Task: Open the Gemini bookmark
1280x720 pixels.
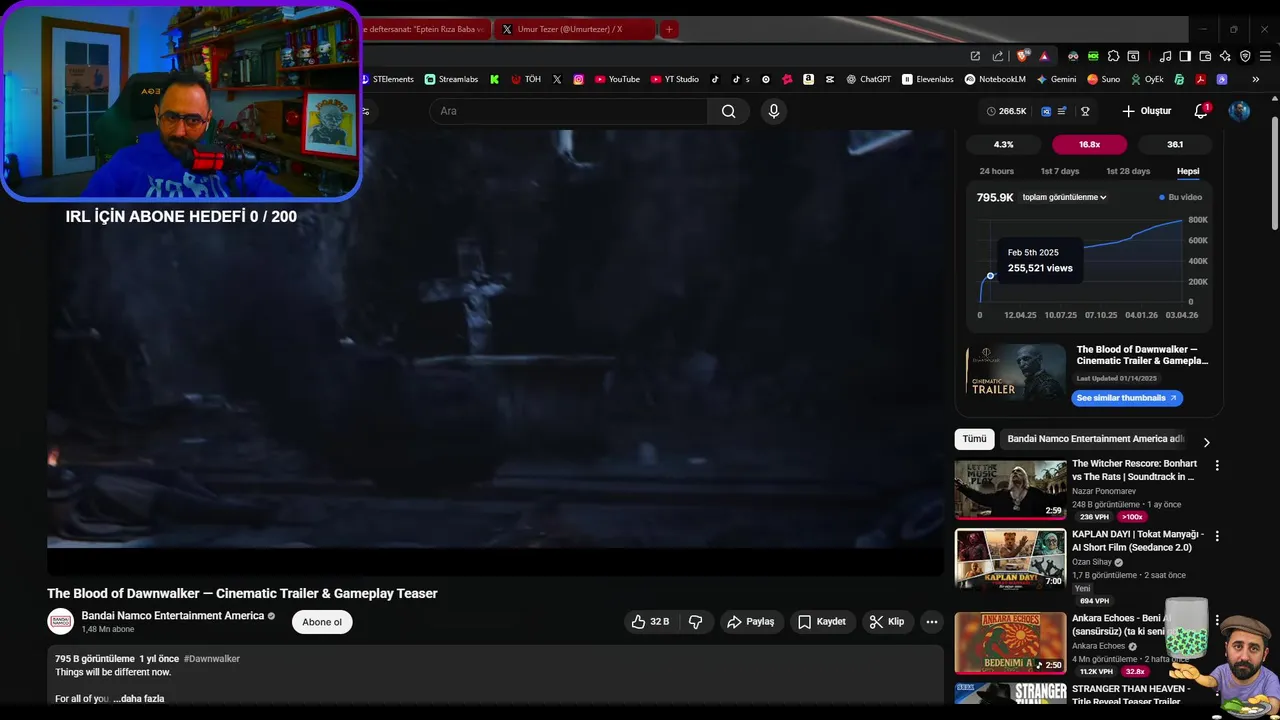Action: [1057, 79]
